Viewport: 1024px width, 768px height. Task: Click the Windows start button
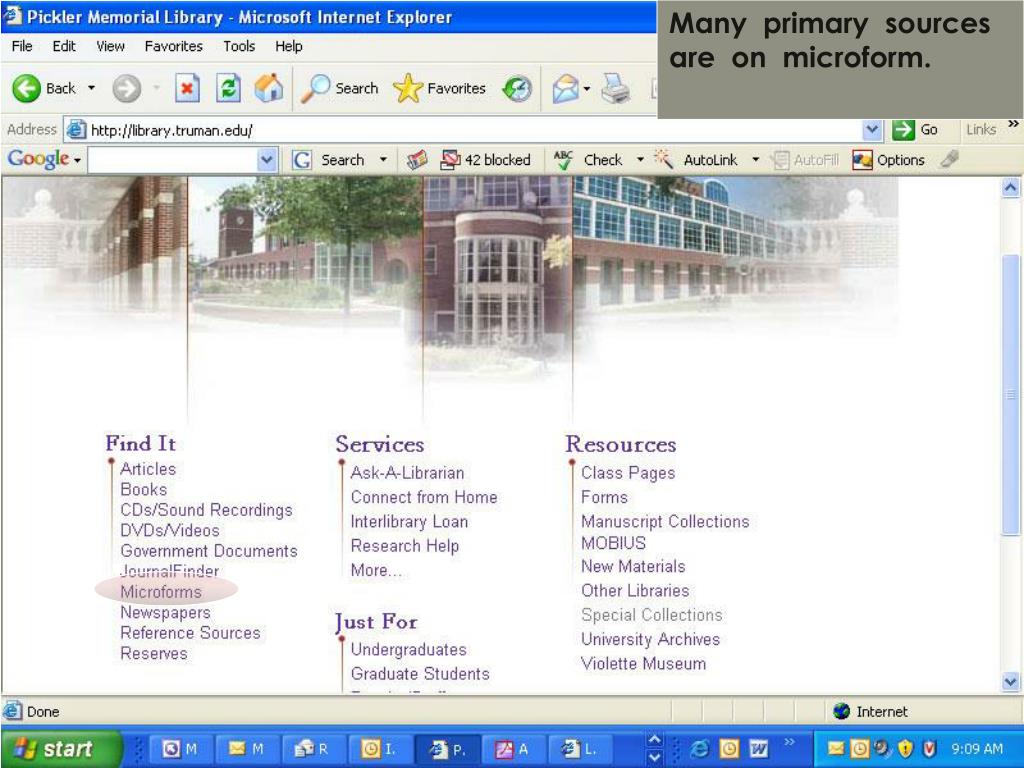pos(61,748)
